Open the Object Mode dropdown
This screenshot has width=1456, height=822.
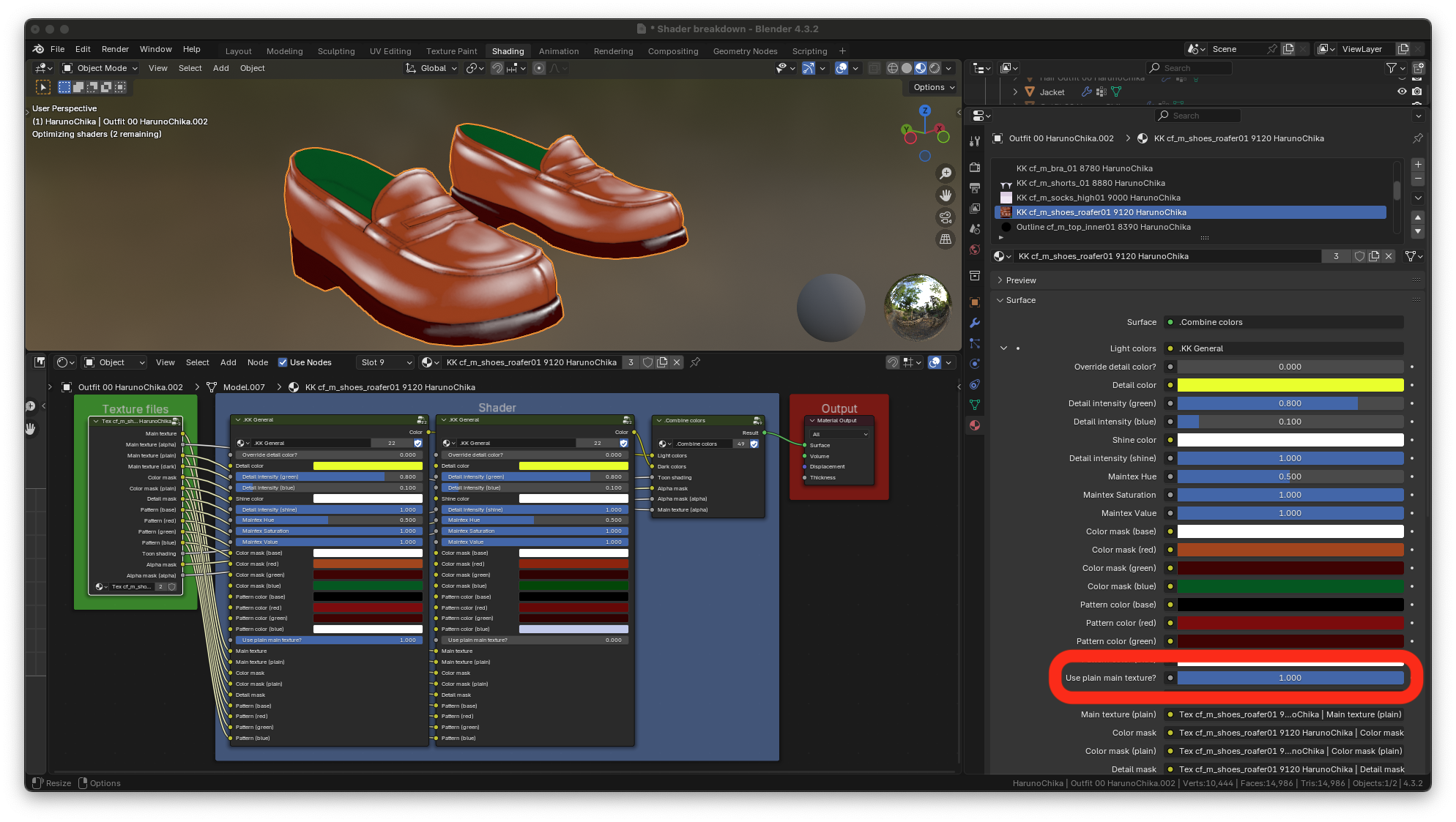[100, 68]
